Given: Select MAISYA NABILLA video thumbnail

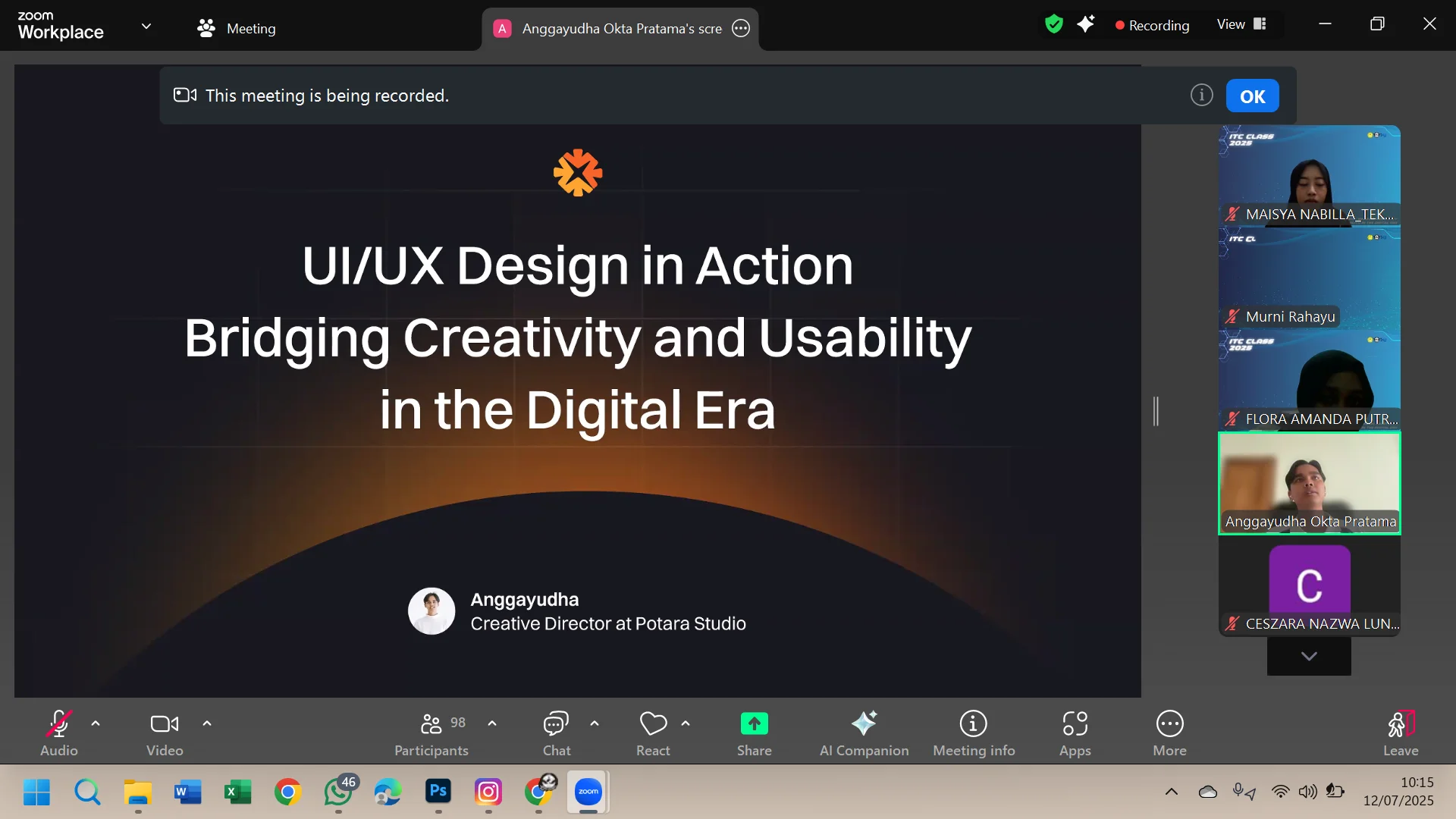Looking at the screenshot, I should pos(1309,175).
